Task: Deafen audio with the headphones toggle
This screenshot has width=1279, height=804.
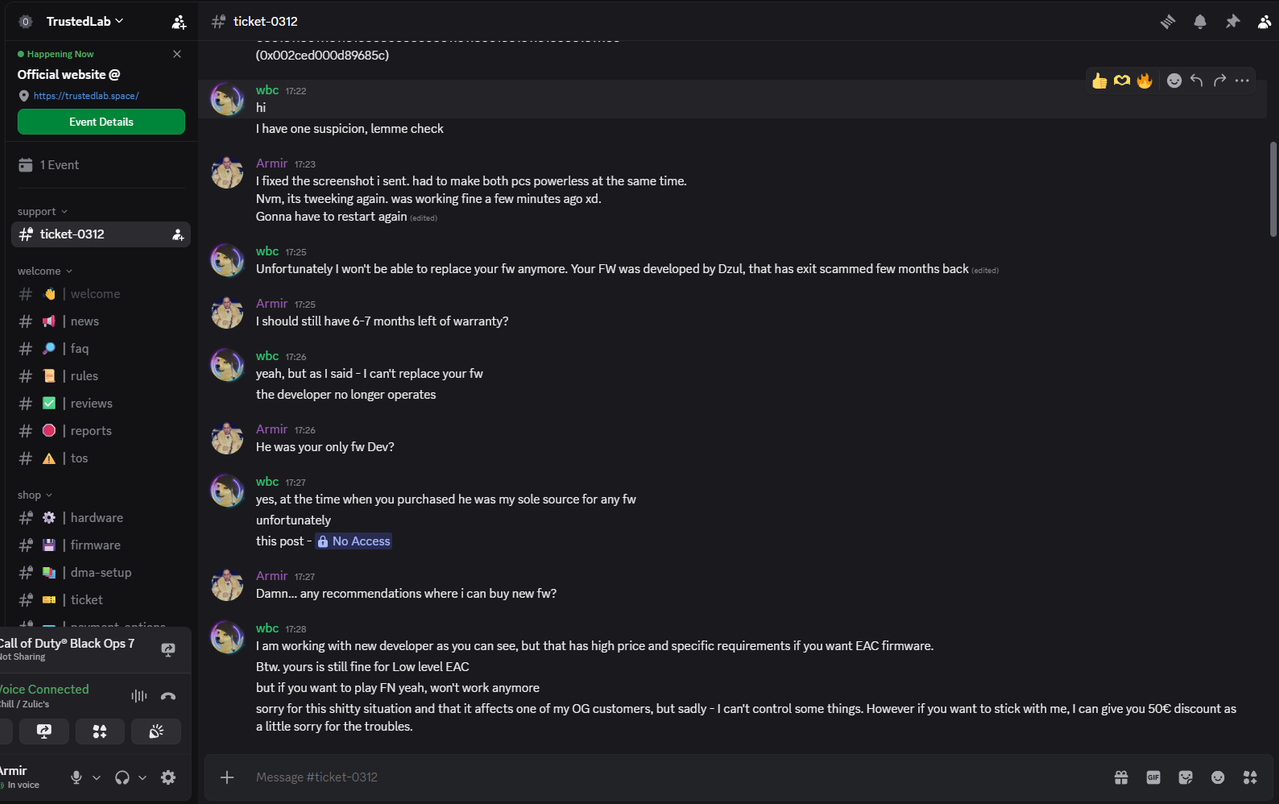Action: tap(122, 777)
